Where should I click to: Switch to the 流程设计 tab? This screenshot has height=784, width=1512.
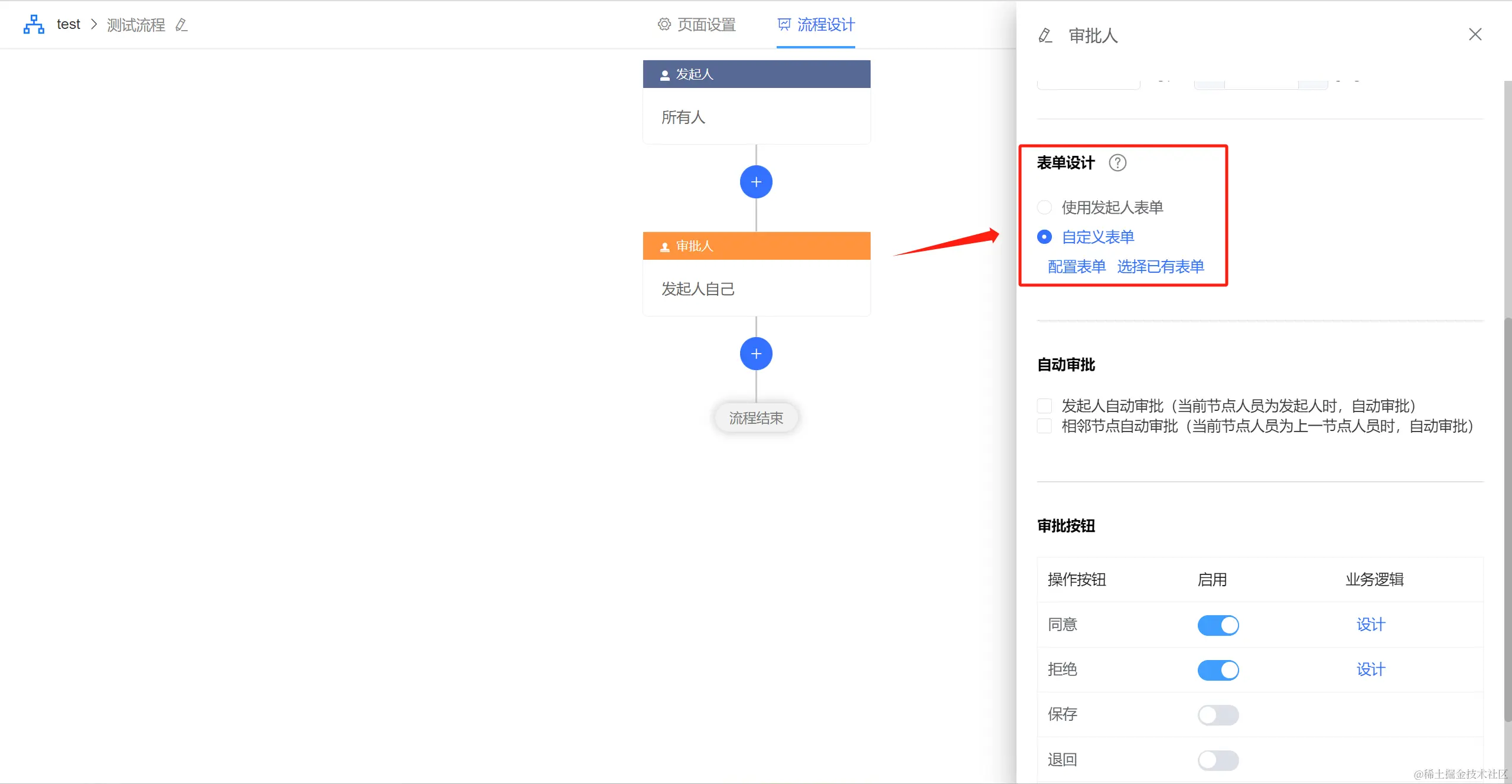tap(816, 25)
